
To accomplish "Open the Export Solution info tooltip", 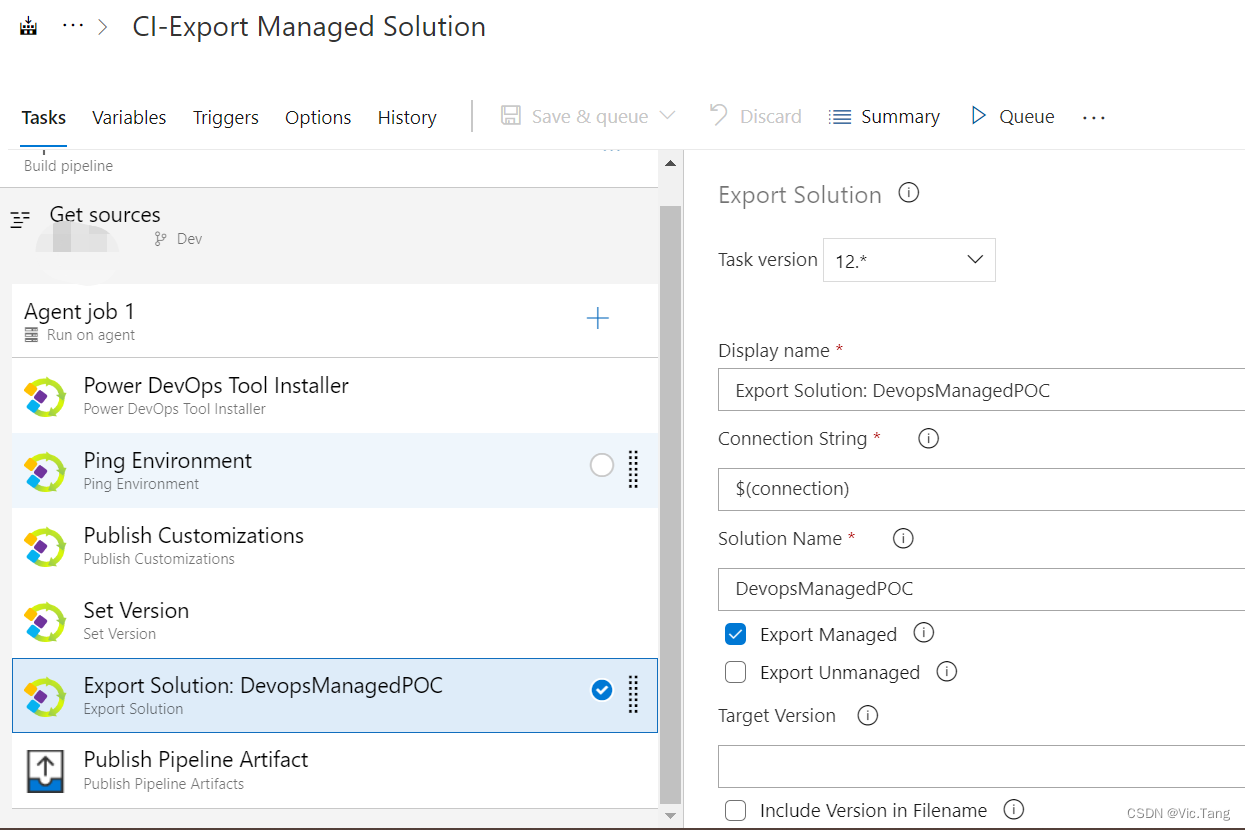I will point(908,193).
